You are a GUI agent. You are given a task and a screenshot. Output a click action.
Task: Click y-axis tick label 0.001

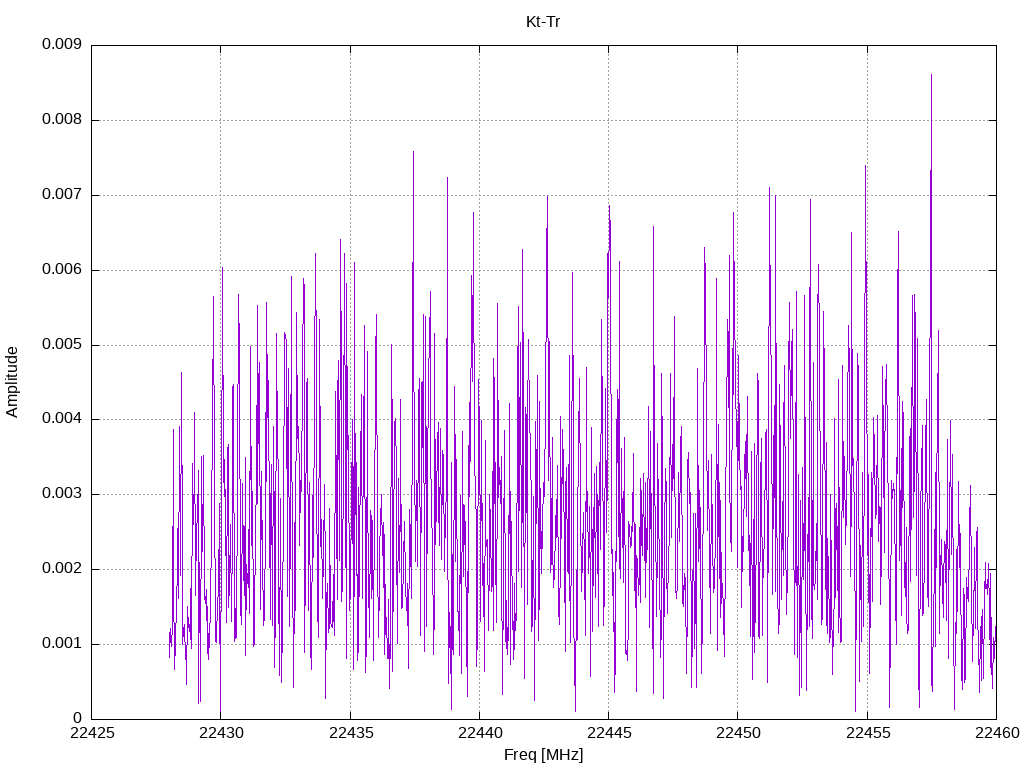click(62, 644)
